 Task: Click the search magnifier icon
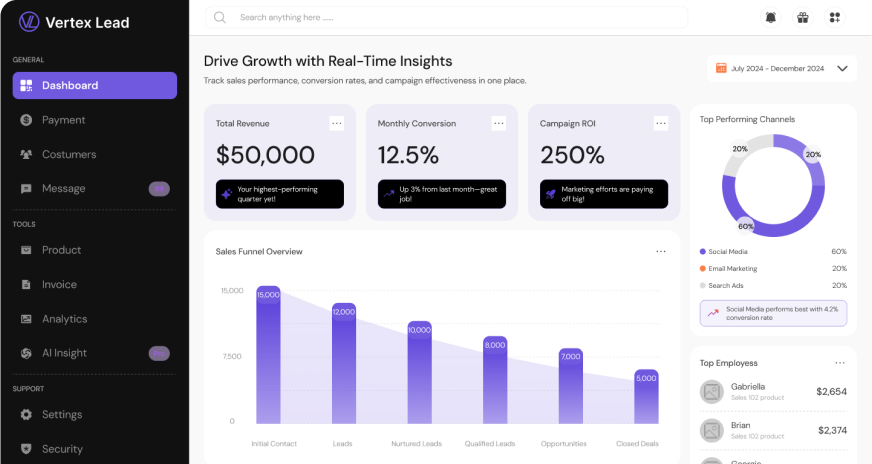(x=220, y=17)
